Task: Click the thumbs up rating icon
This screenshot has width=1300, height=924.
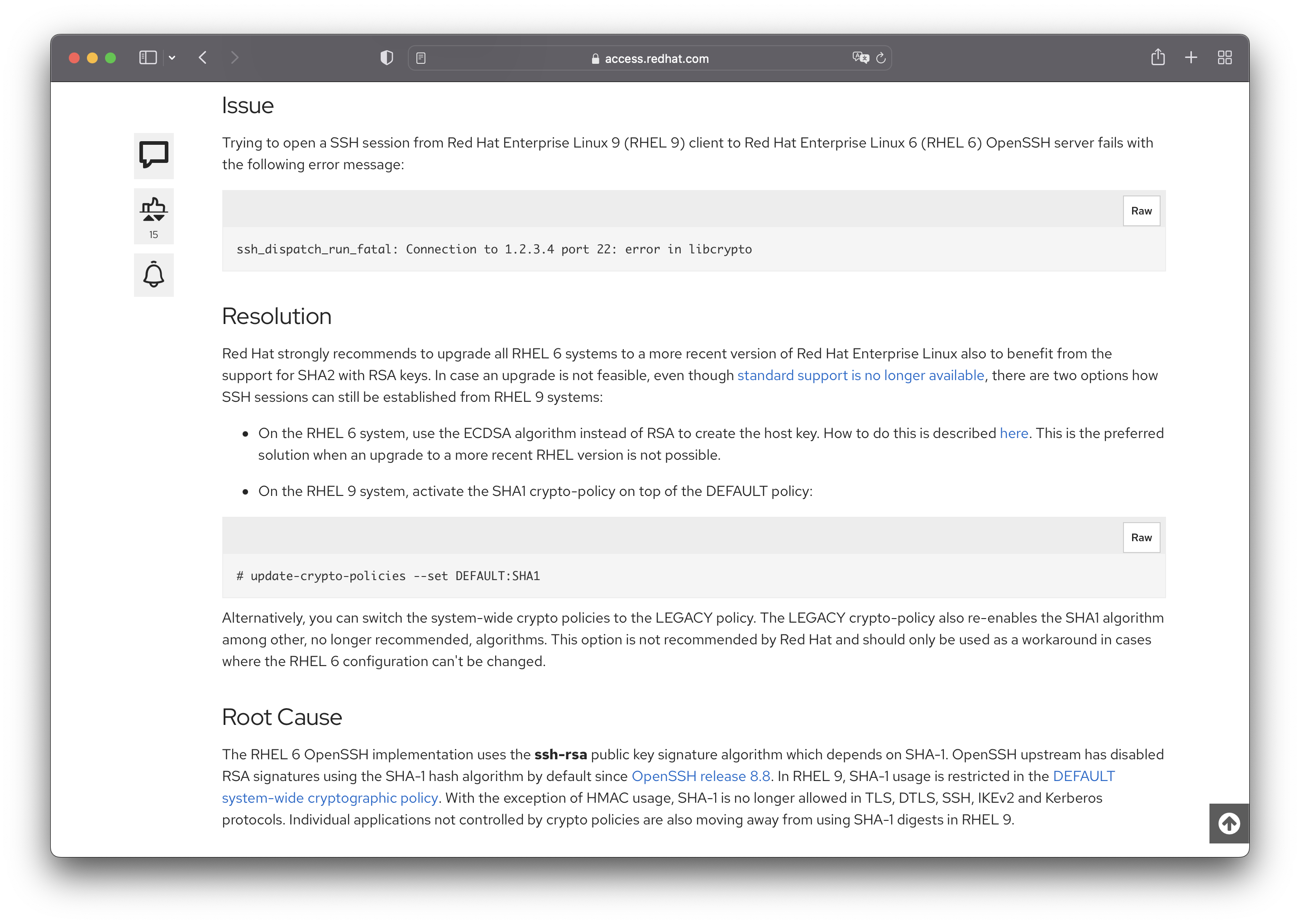Action: click(154, 209)
